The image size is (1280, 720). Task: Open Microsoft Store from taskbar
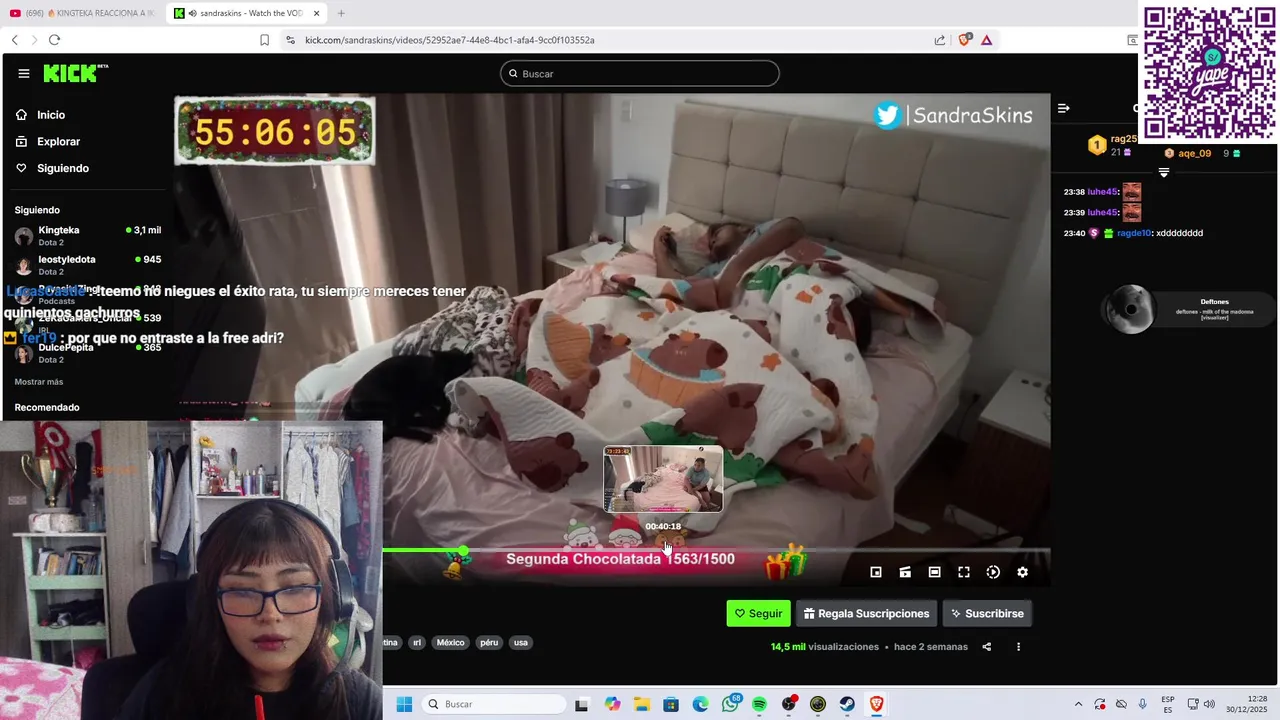click(671, 704)
